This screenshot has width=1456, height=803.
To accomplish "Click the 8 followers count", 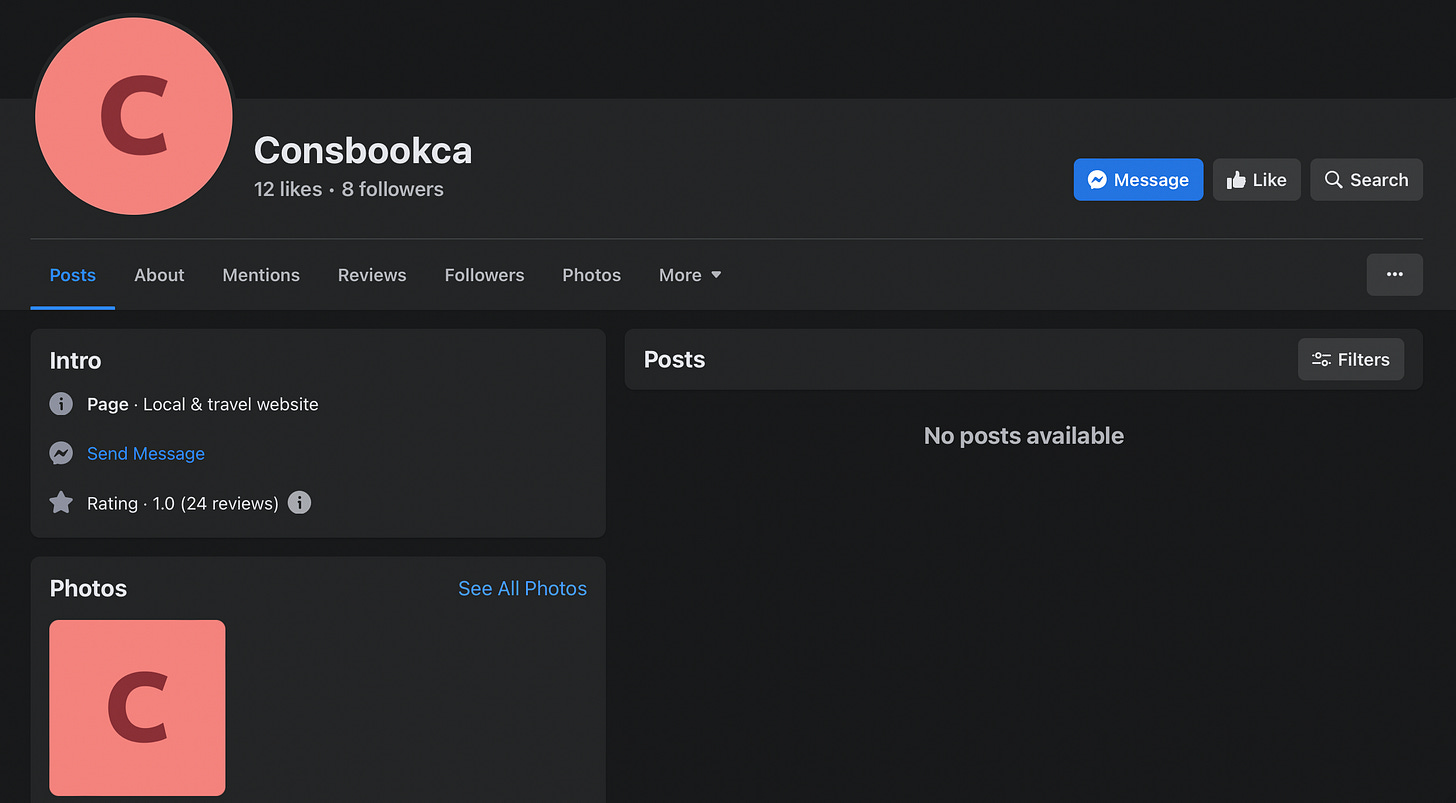I will point(393,189).
